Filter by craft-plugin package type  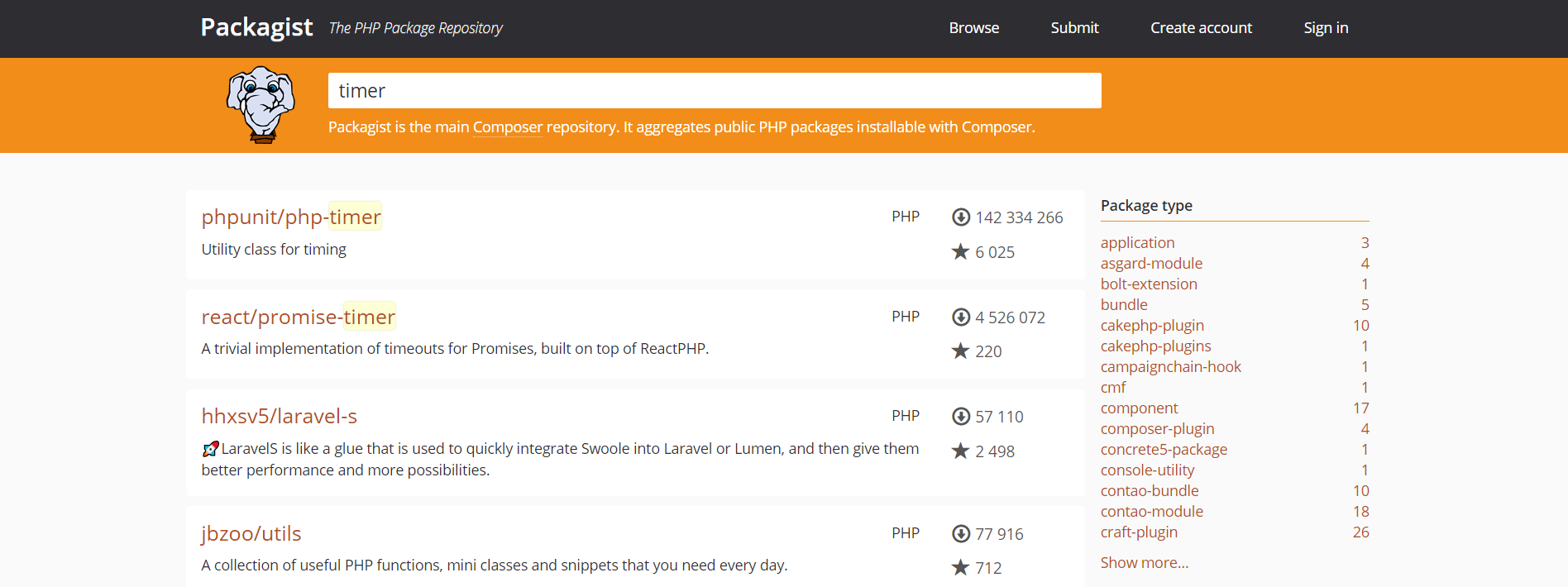[x=1139, y=532]
